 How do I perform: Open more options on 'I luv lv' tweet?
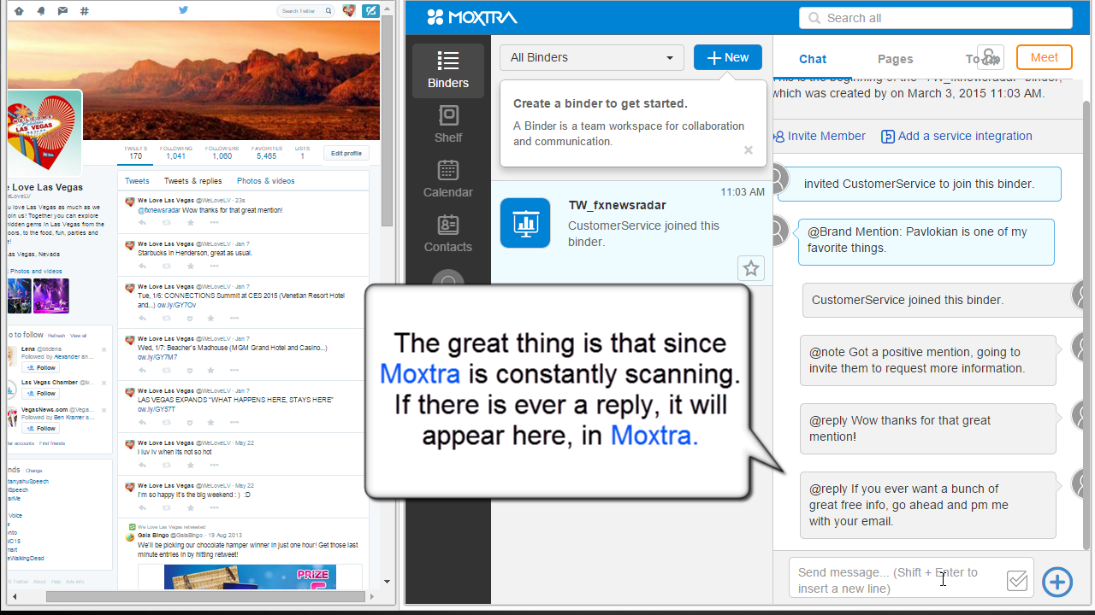click(x=214, y=465)
